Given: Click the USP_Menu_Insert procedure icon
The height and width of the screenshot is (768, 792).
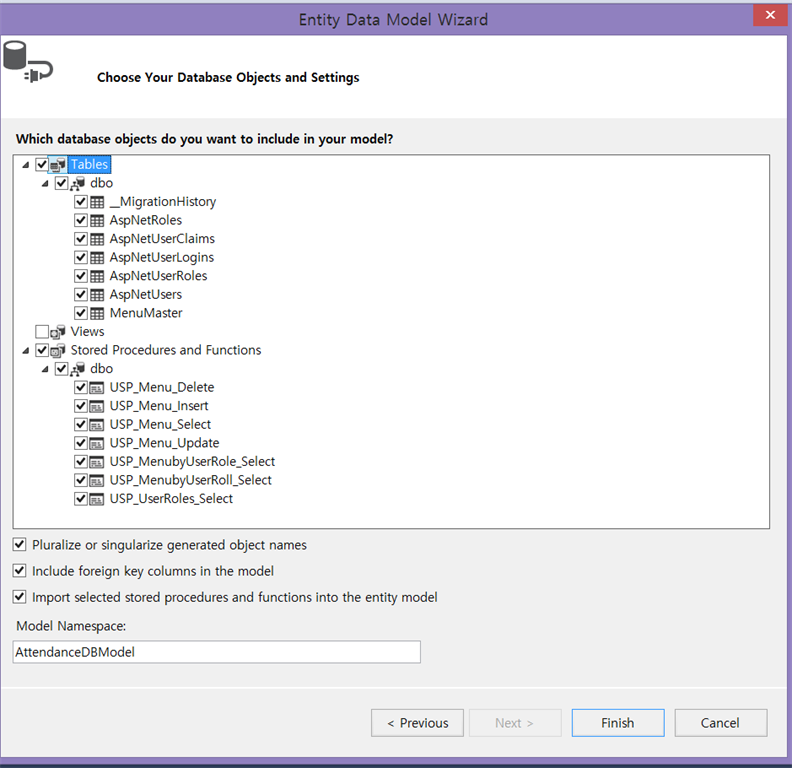Looking at the screenshot, I should pyautogui.click(x=97, y=406).
